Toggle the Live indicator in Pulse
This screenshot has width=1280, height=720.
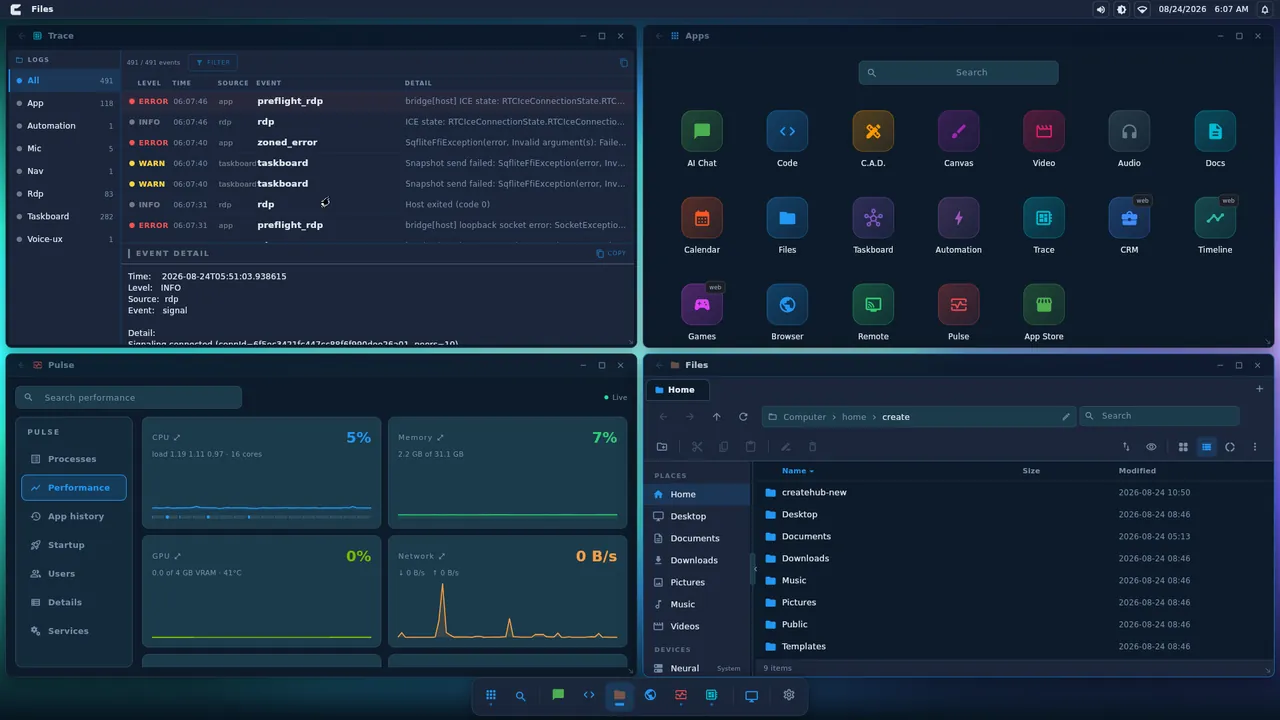click(x=616, y=397)
